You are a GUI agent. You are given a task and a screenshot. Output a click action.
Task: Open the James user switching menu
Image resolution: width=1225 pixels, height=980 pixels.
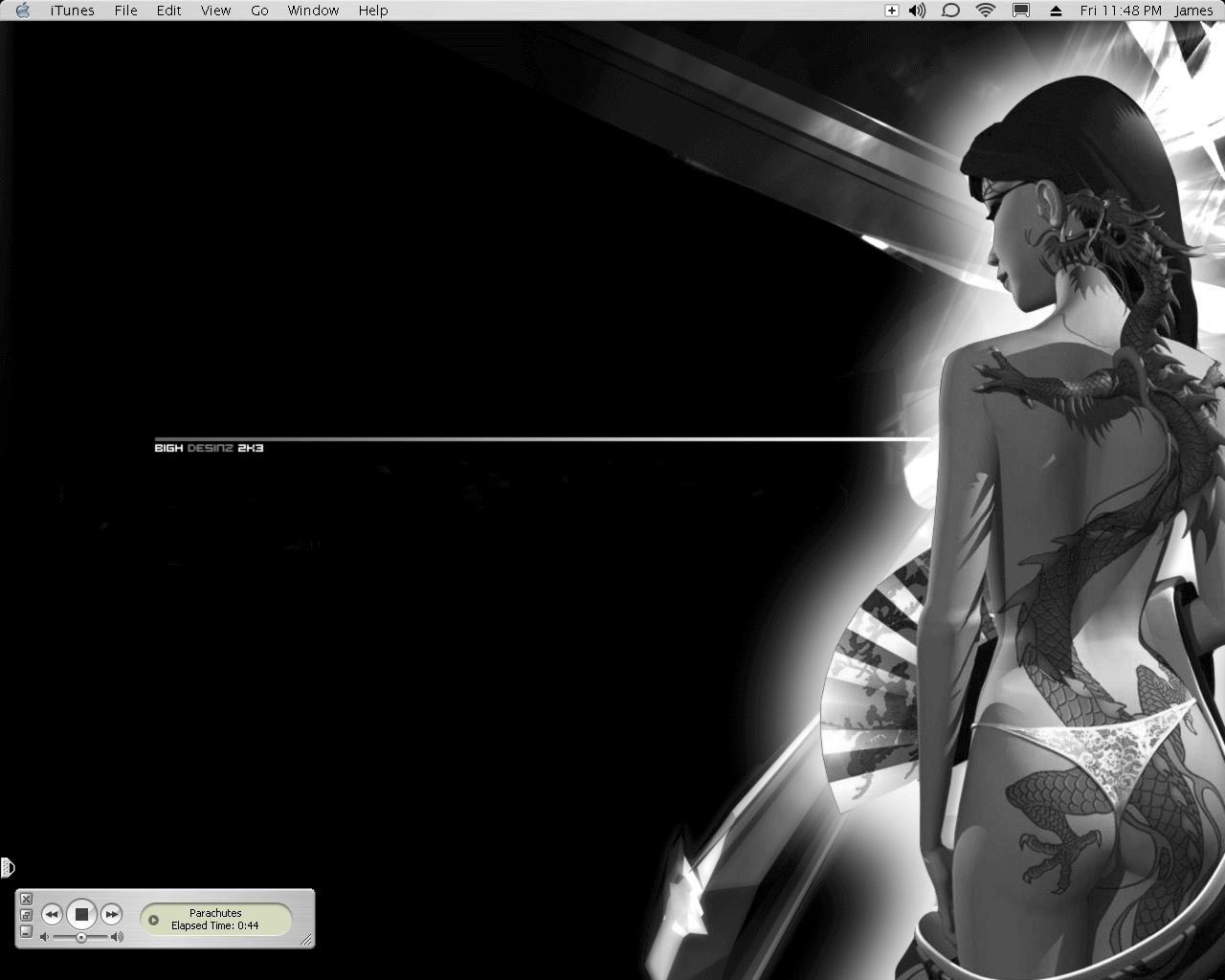tap(1193, 11)
